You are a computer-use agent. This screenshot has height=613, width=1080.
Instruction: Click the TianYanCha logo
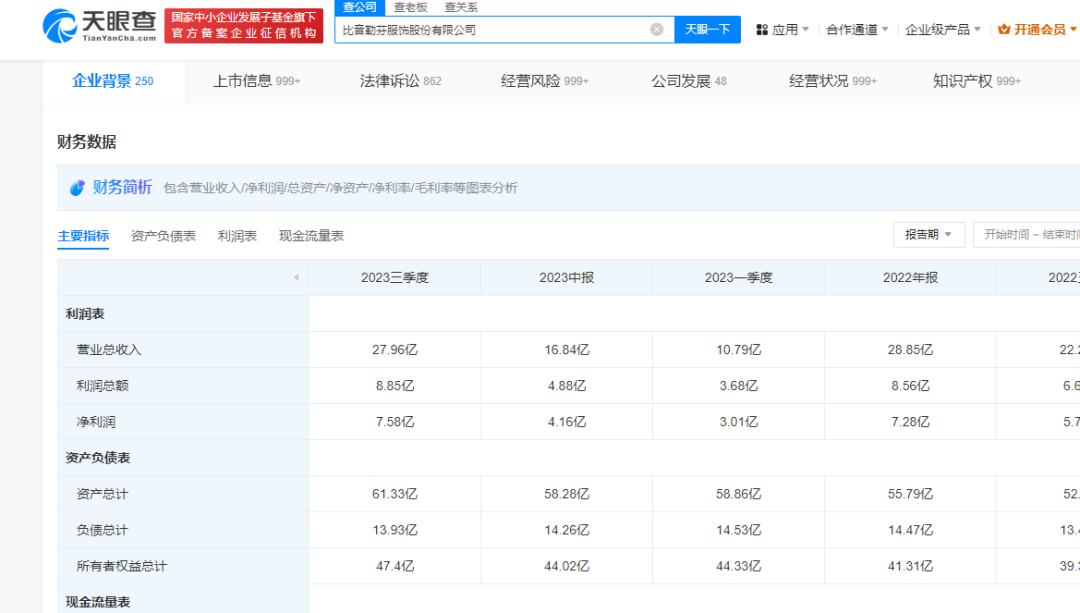point(100,27)
